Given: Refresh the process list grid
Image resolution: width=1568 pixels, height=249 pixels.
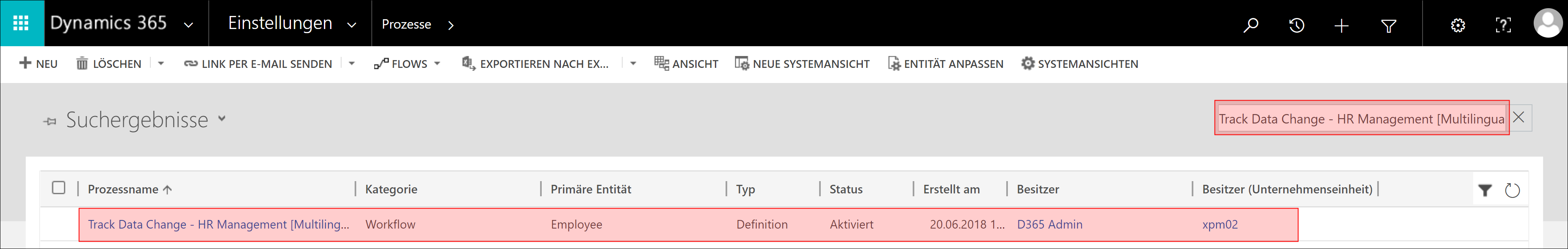Looking at the screenshot, I should point(1512,191).
